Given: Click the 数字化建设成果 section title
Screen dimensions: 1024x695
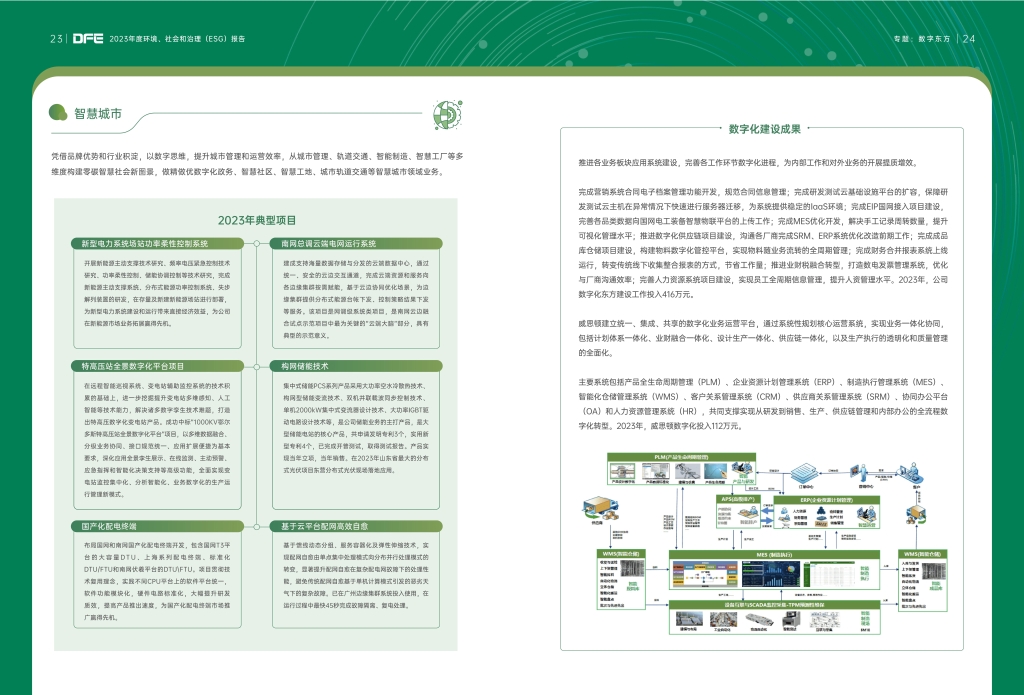Looking at the screenshot, I should [x=765, y=128].
